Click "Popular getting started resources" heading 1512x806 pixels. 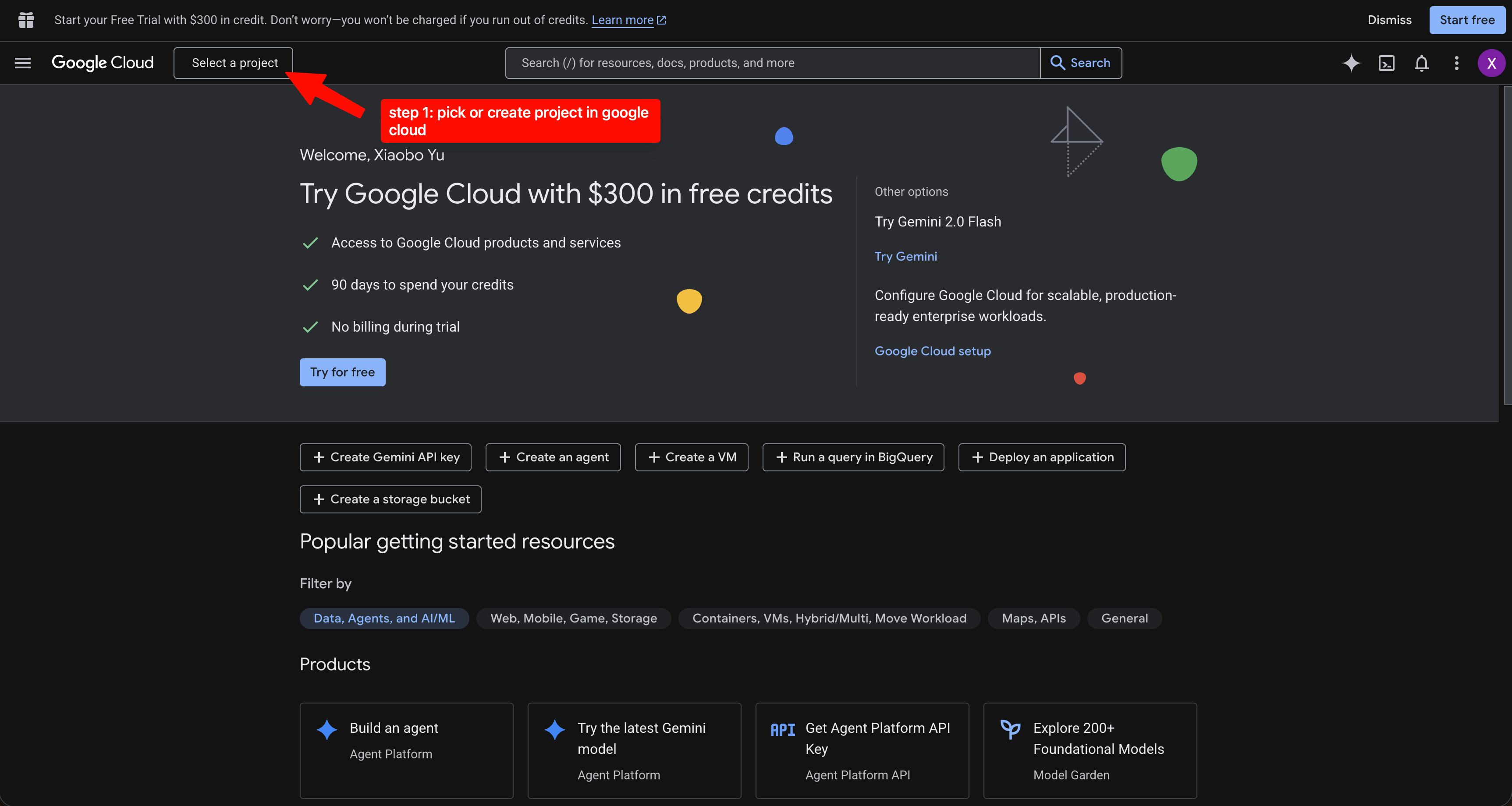[x=457, y=541]
